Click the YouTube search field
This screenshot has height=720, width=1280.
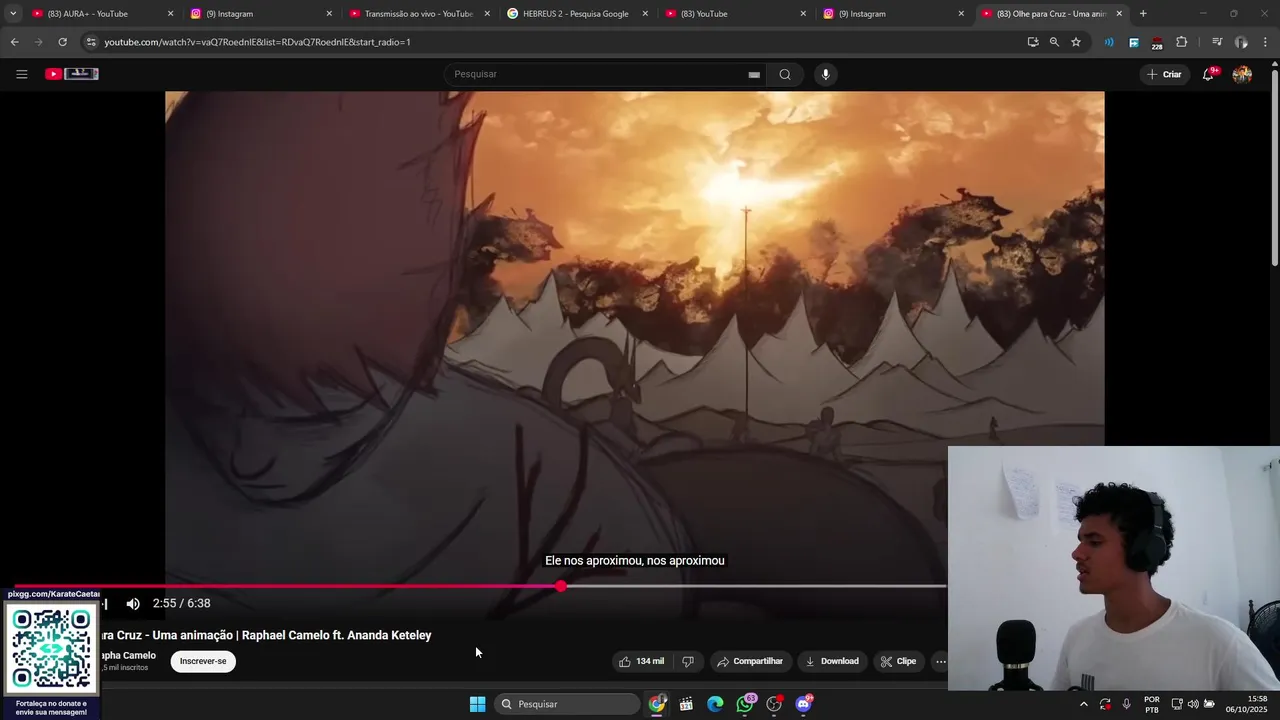[598, 74]
